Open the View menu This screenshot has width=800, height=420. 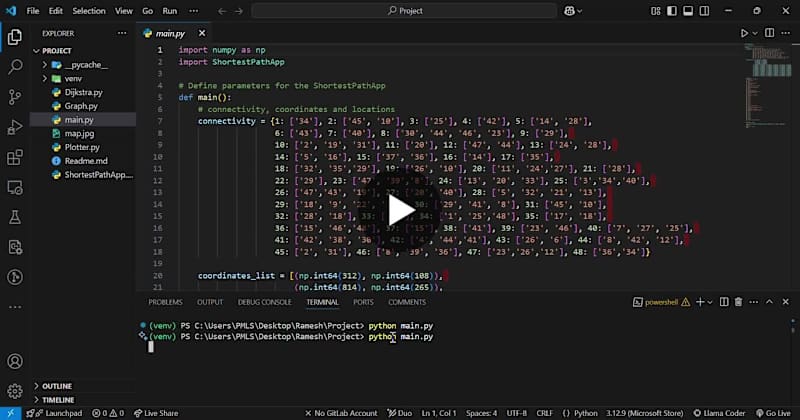click(x=123, y=11)
